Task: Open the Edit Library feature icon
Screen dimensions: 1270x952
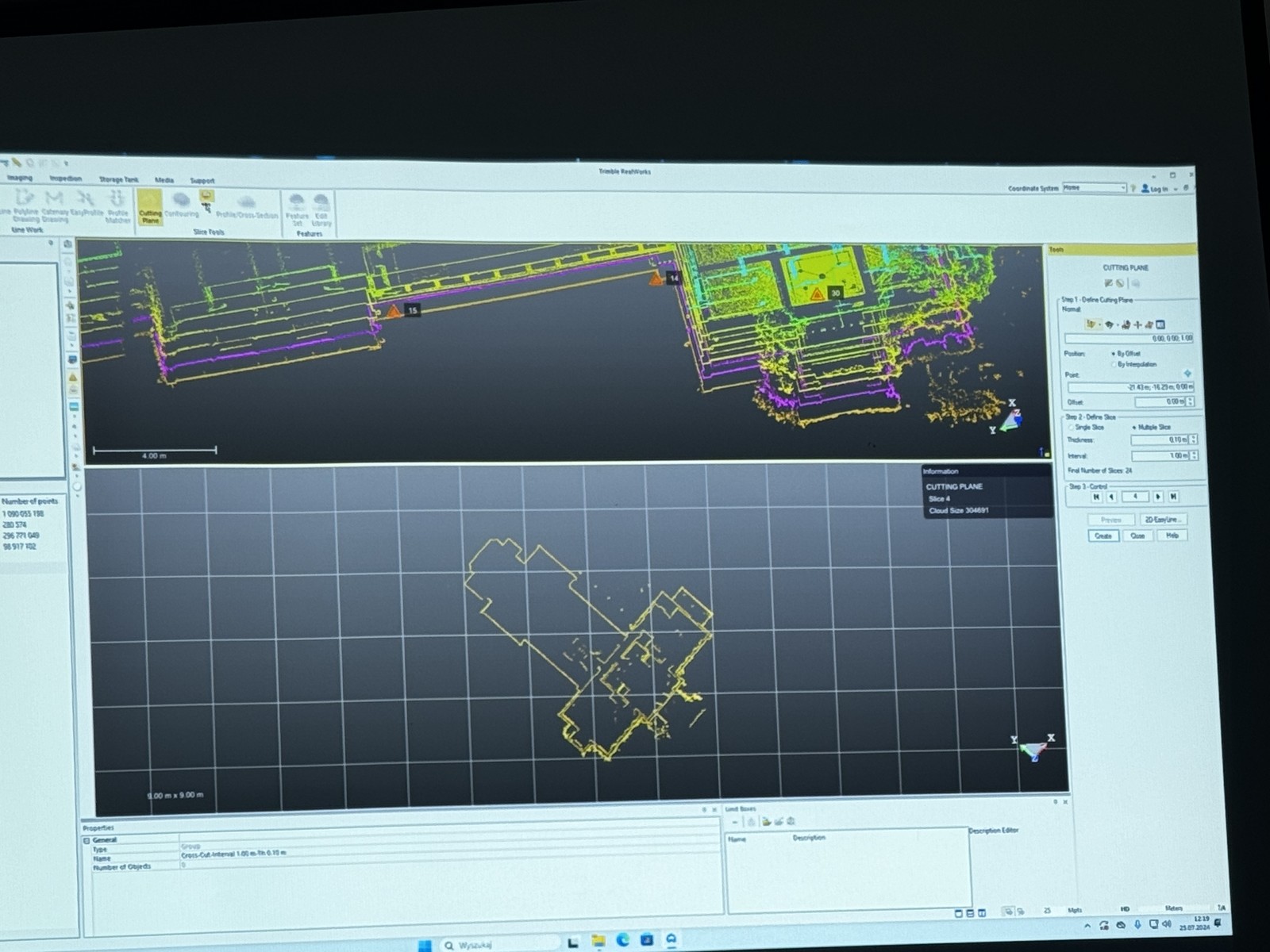Action: point(321,209)
